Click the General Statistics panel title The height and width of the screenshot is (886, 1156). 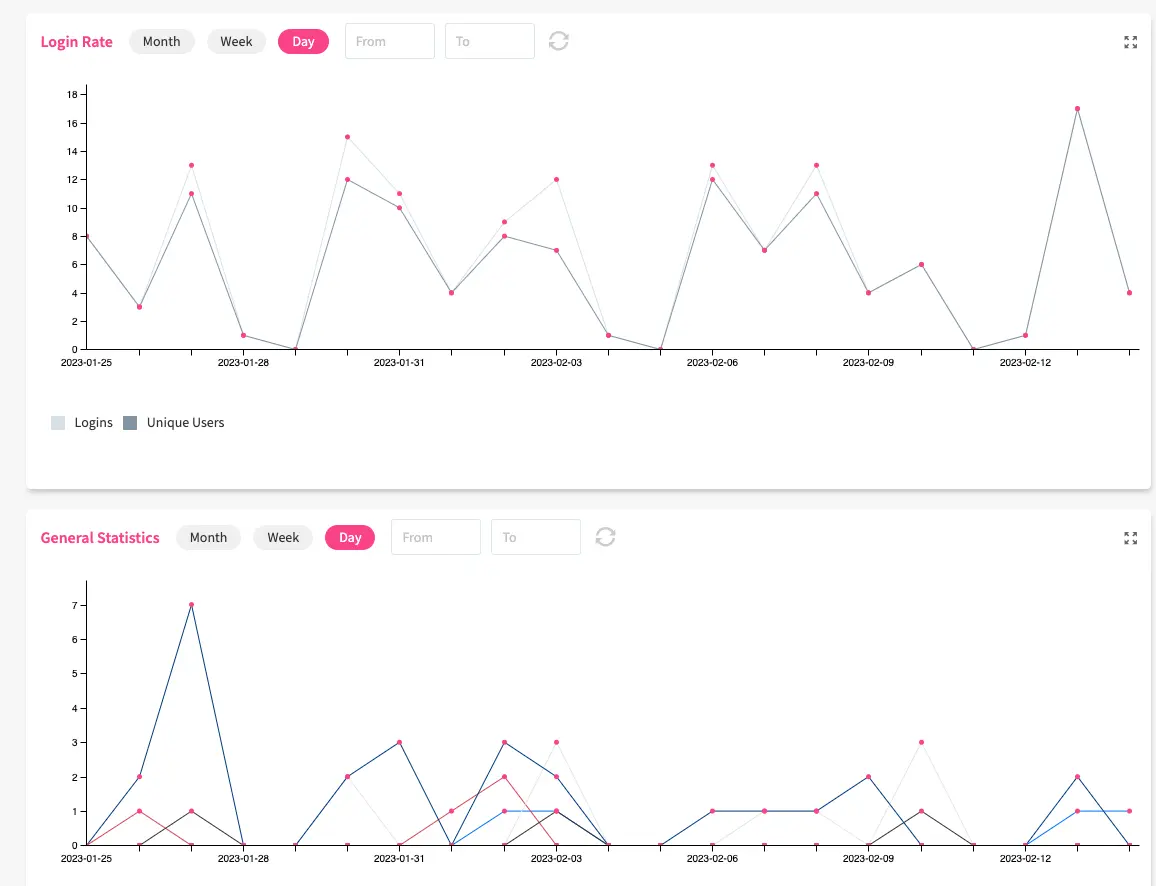100,538
